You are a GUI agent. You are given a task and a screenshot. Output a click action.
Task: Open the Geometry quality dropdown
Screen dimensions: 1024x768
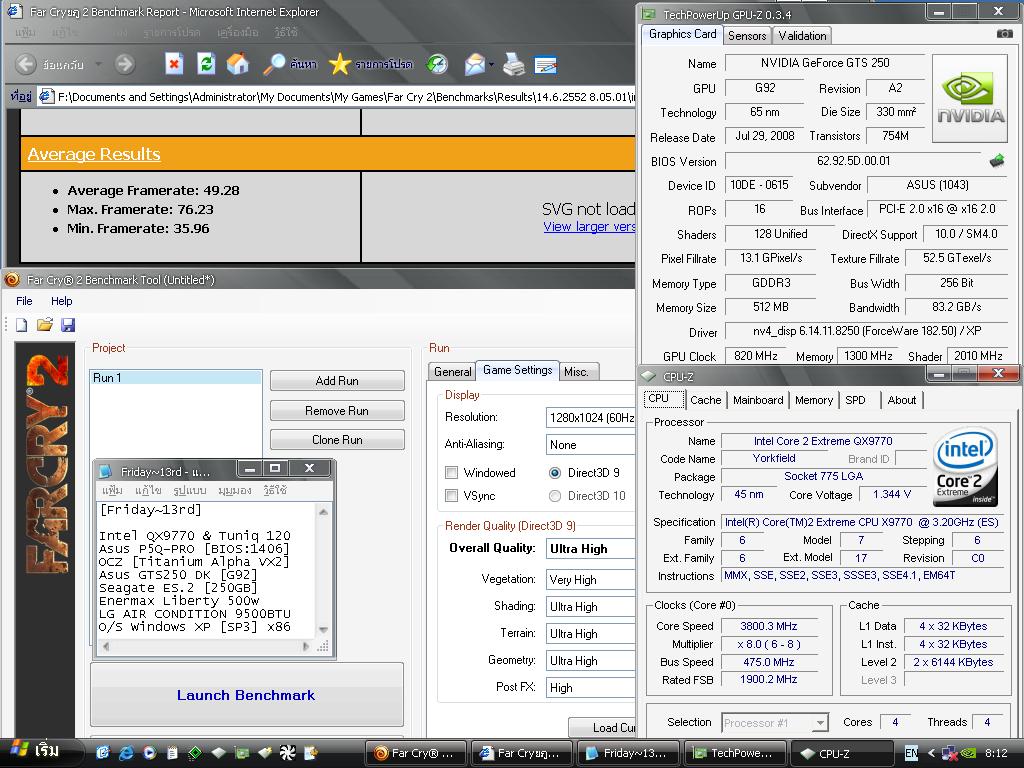590,661
